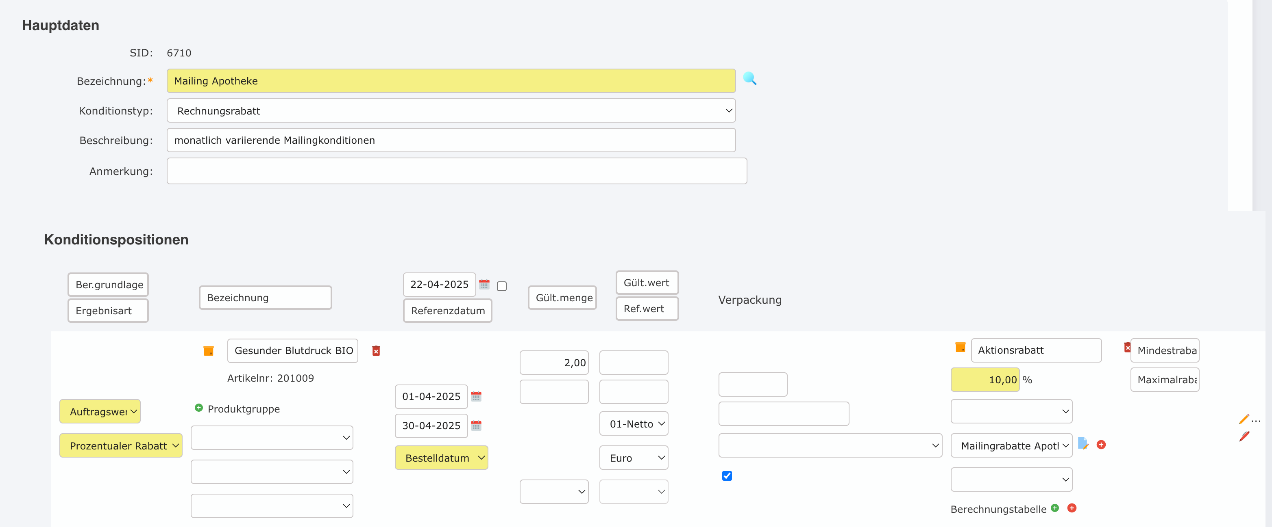The image size is (1272, 527).
Task: Tick the checkbox next to the 22-04-2025 date
Action: pos(502,286)
